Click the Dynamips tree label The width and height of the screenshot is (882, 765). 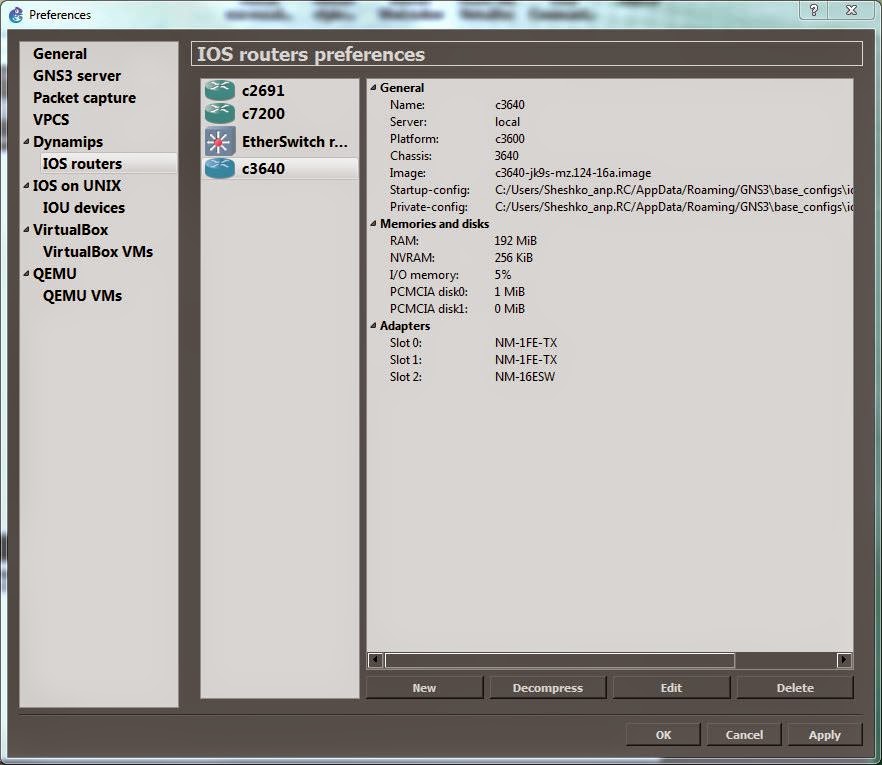[x=68, y=142]
